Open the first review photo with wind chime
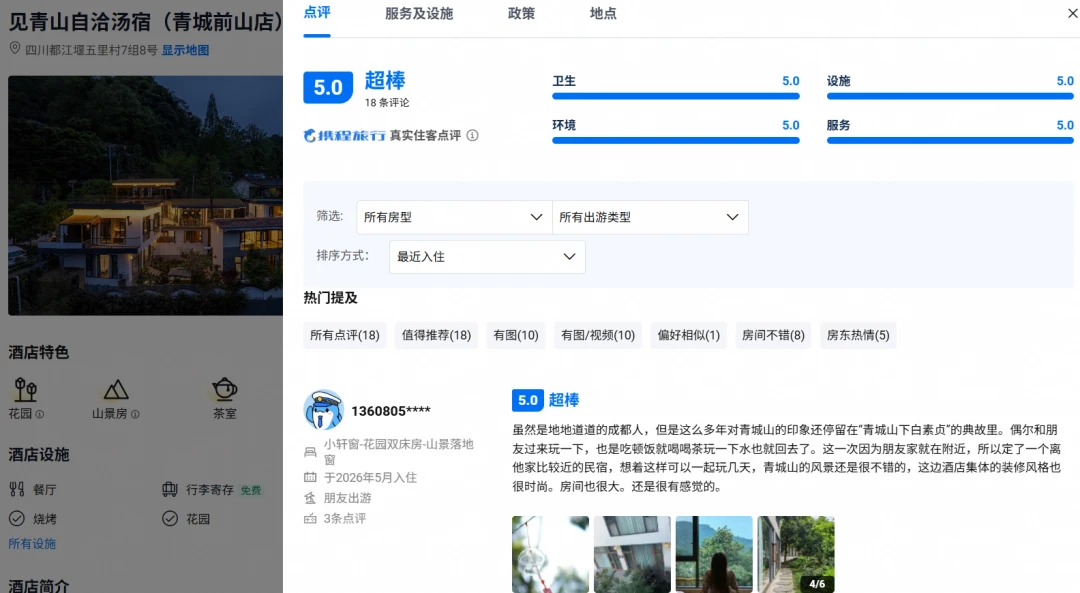1080x593 pixels. pos(550,554)
